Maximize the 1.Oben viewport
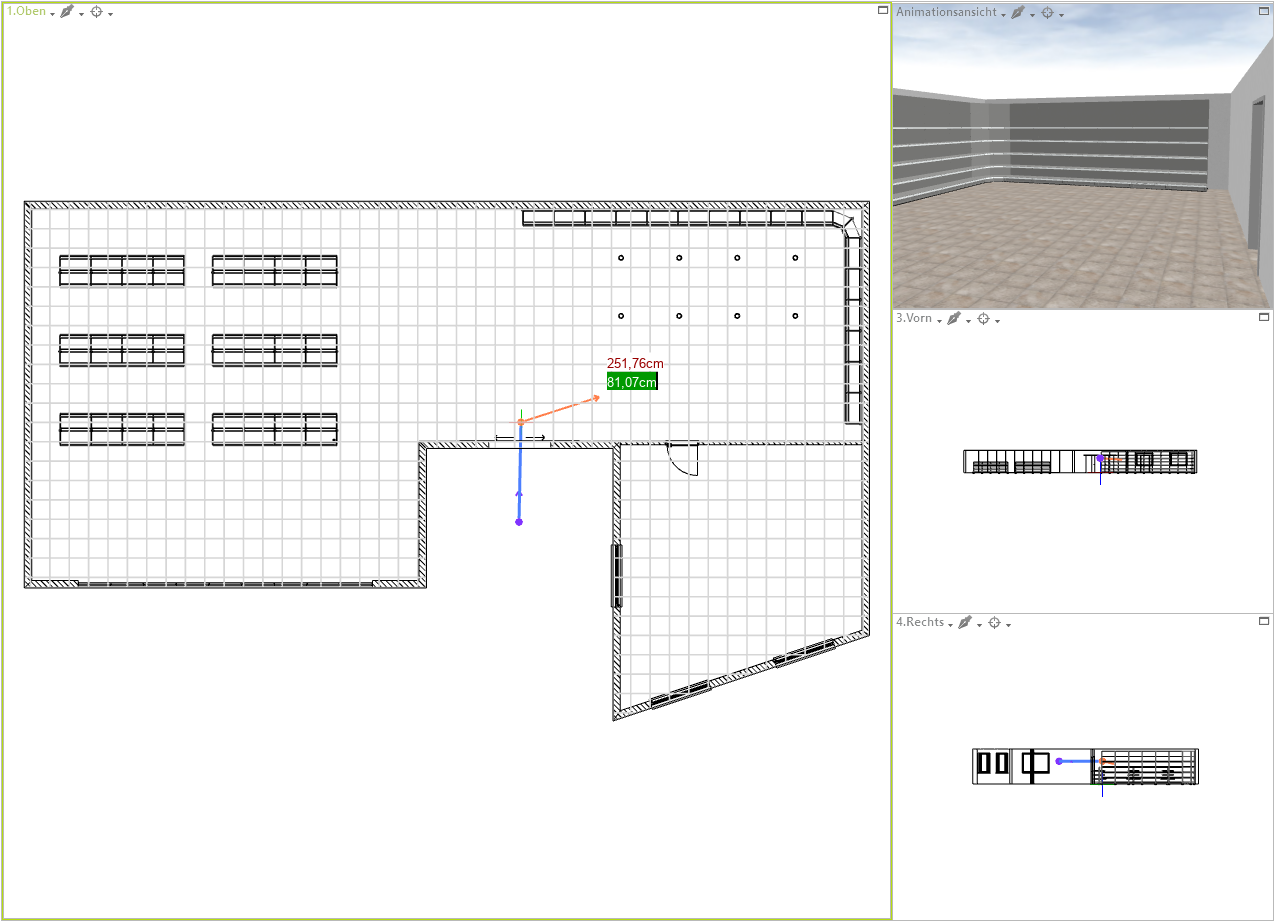The width and height of the screenshot is (1275, 922). pyautogui.click(x=882, y=10)
